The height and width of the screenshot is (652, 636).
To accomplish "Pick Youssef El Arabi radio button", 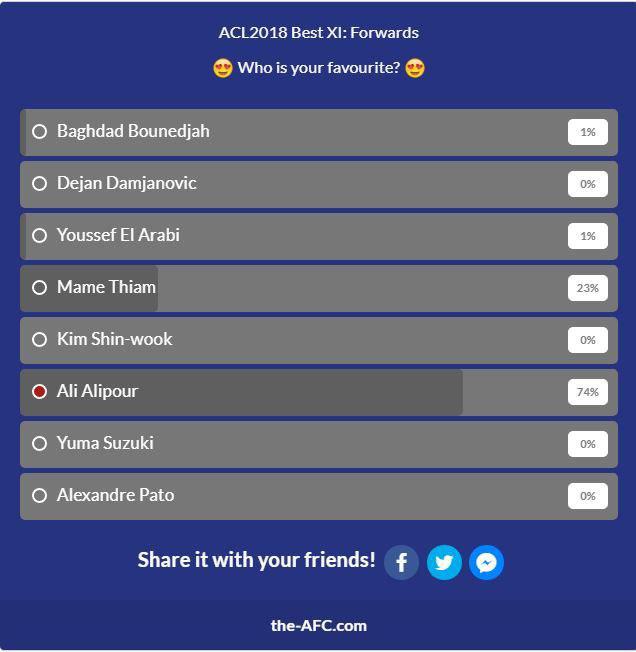I will (x=40, y=235).
